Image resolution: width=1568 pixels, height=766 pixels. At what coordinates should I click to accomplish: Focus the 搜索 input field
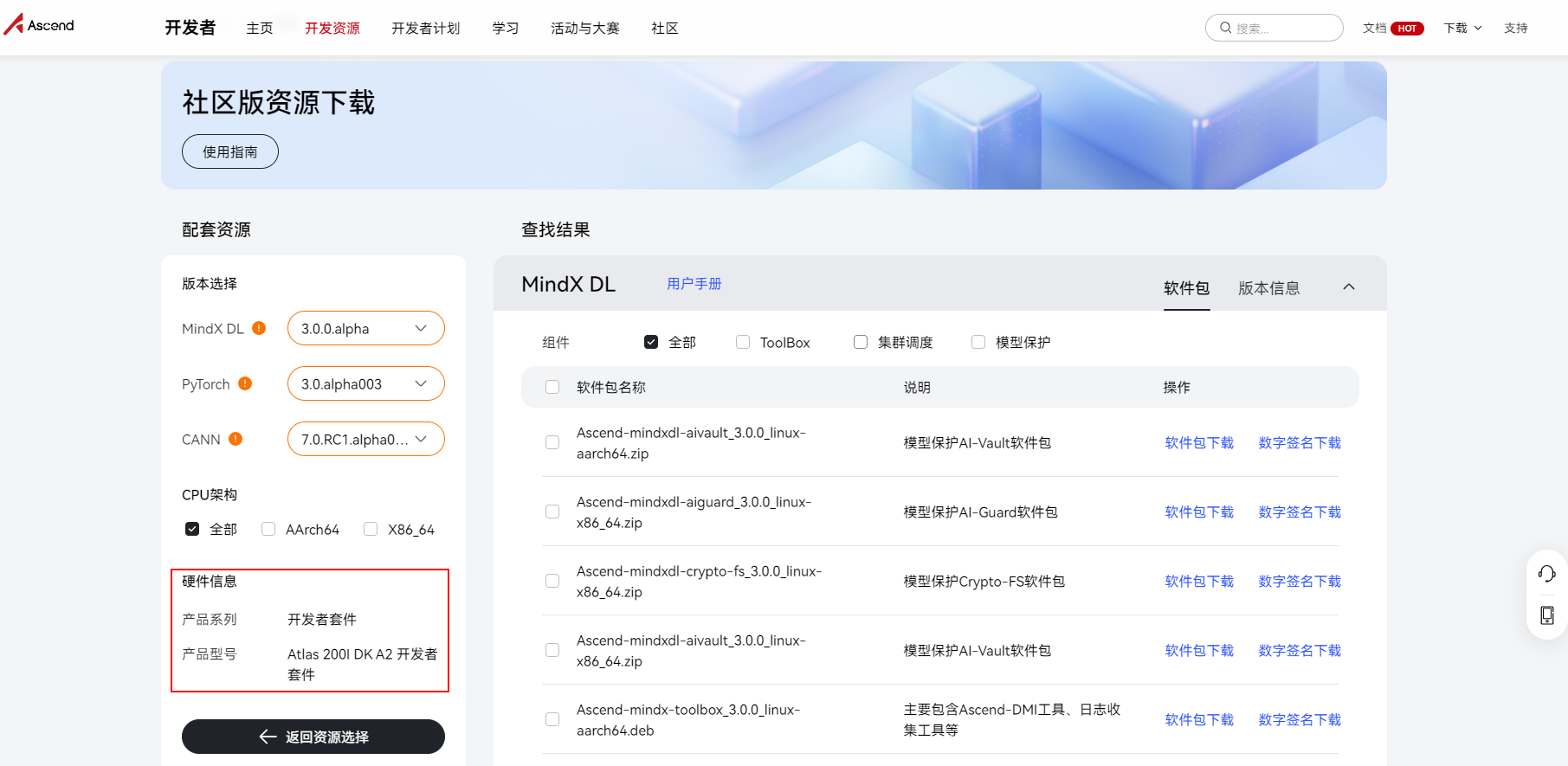[1274, 28]
